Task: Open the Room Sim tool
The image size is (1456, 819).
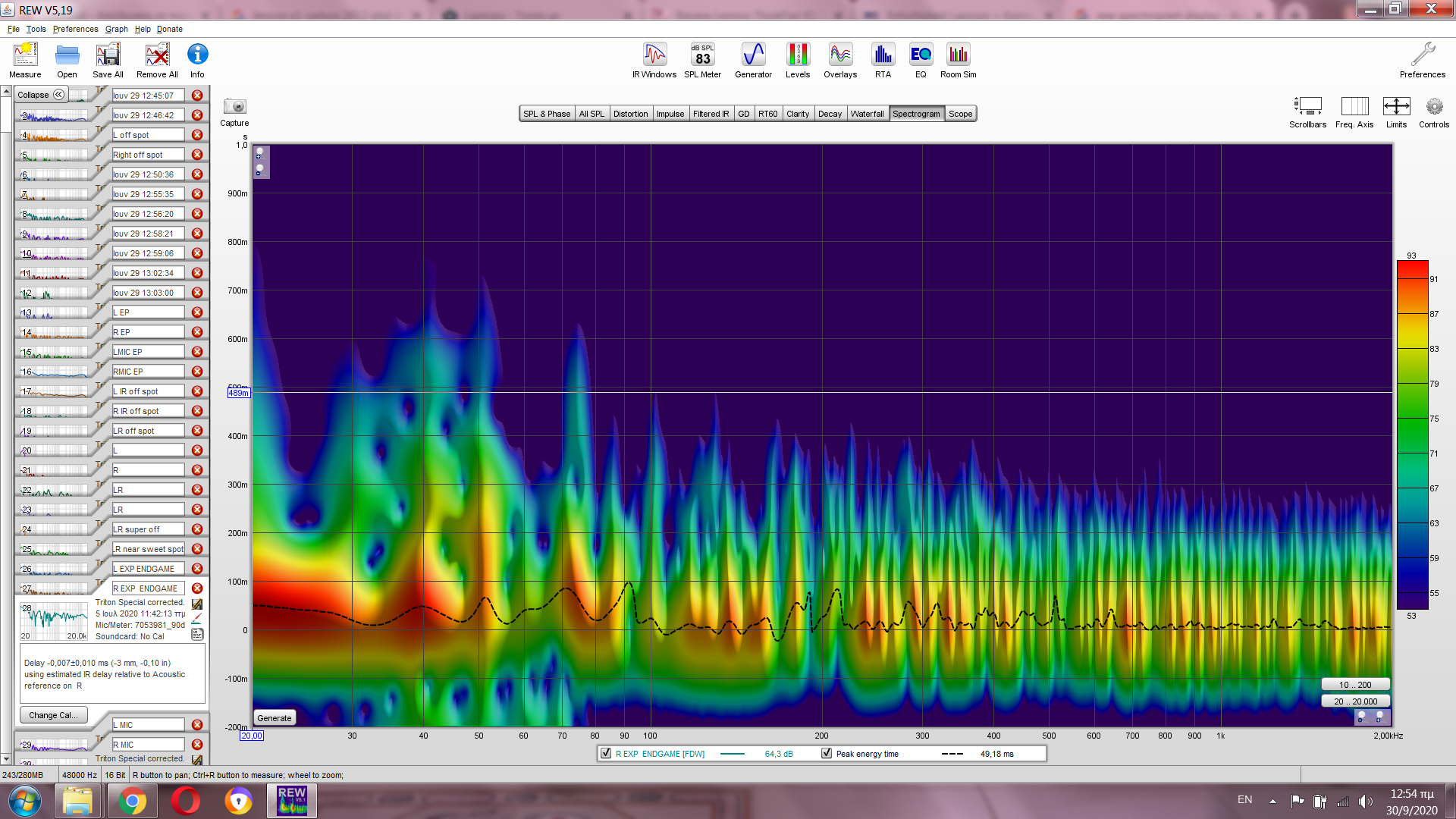Action: coord(958,60)
